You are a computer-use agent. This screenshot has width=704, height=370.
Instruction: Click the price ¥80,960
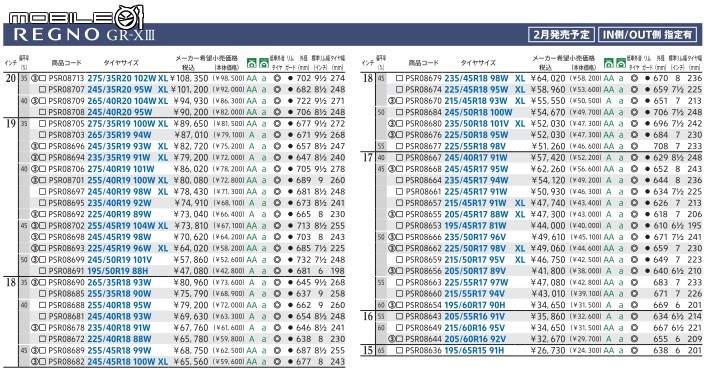click(x=191, y=282)
